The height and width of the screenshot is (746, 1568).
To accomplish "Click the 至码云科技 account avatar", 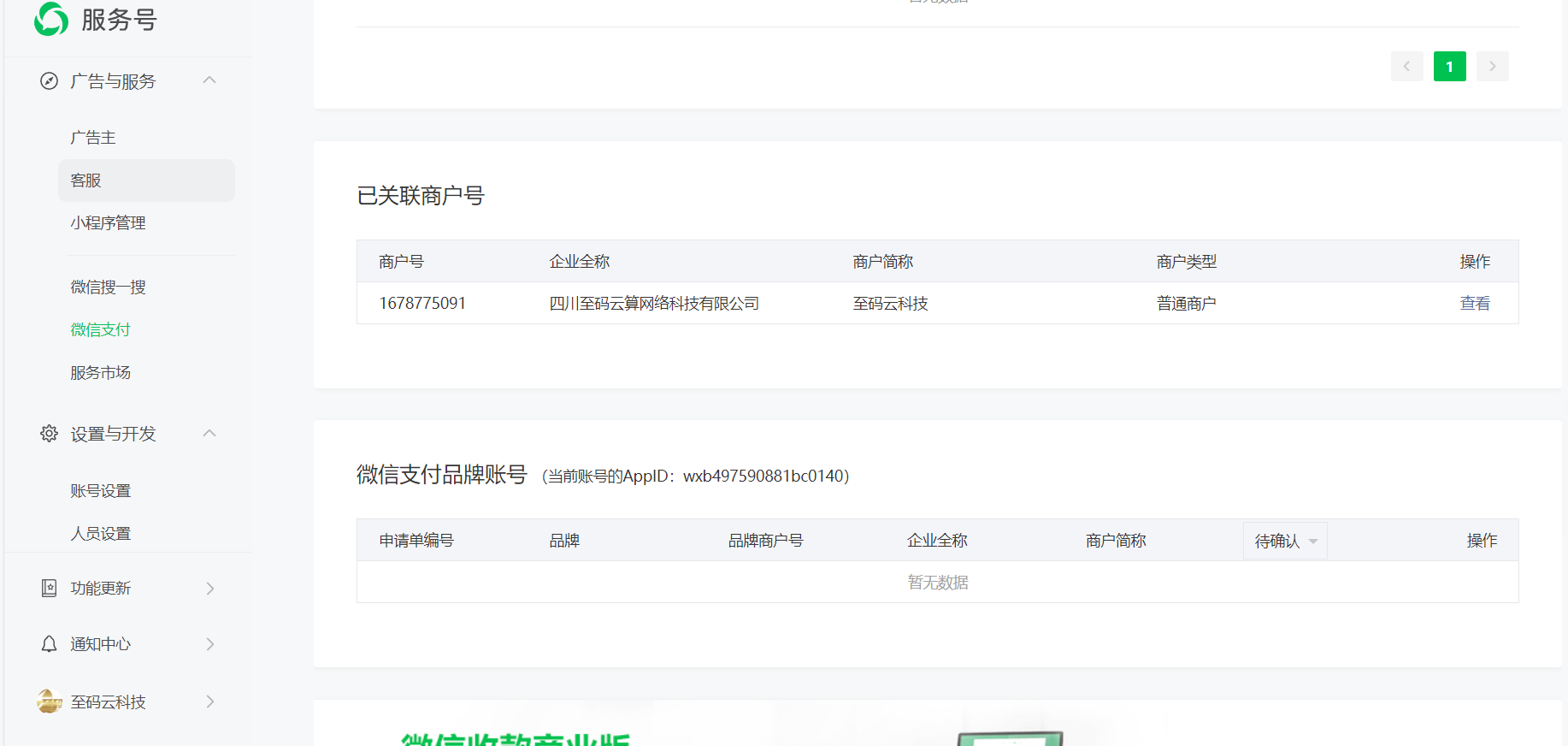I will tap(50, 702).
